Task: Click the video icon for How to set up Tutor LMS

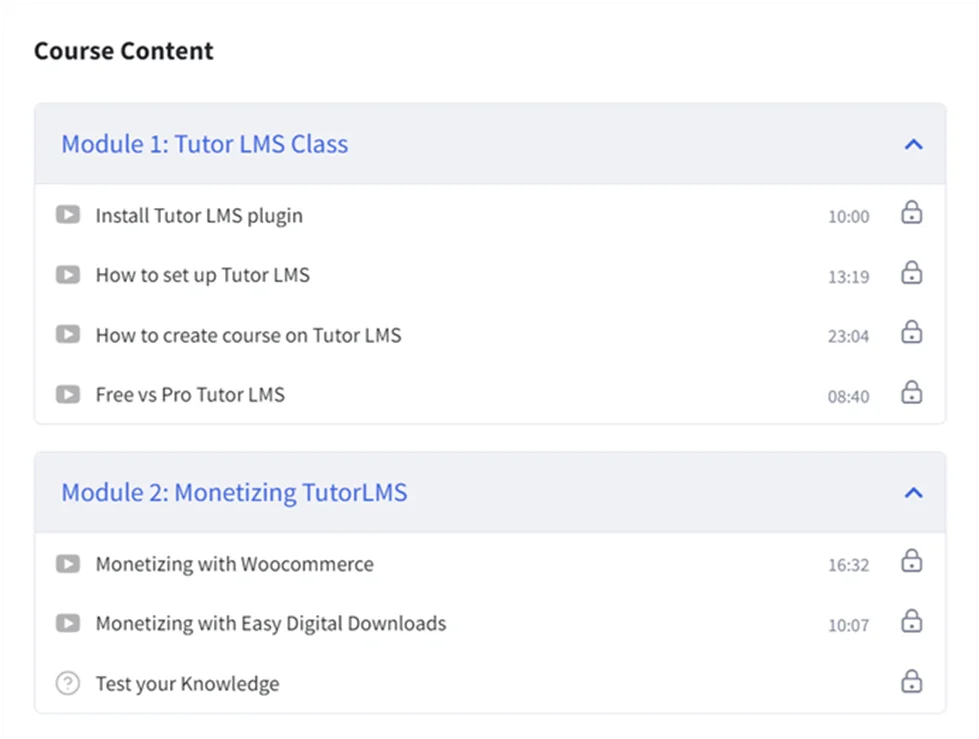Action: pos(67,274)
